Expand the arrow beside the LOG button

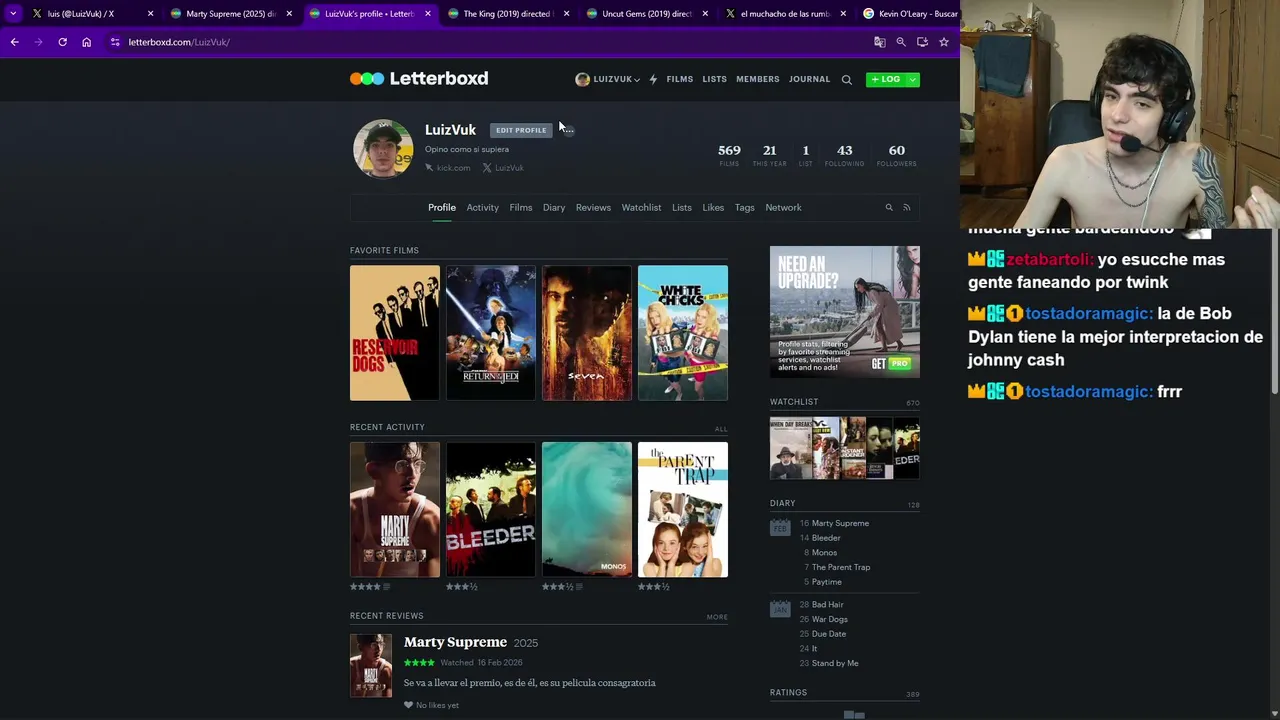(x=913, y=79)
